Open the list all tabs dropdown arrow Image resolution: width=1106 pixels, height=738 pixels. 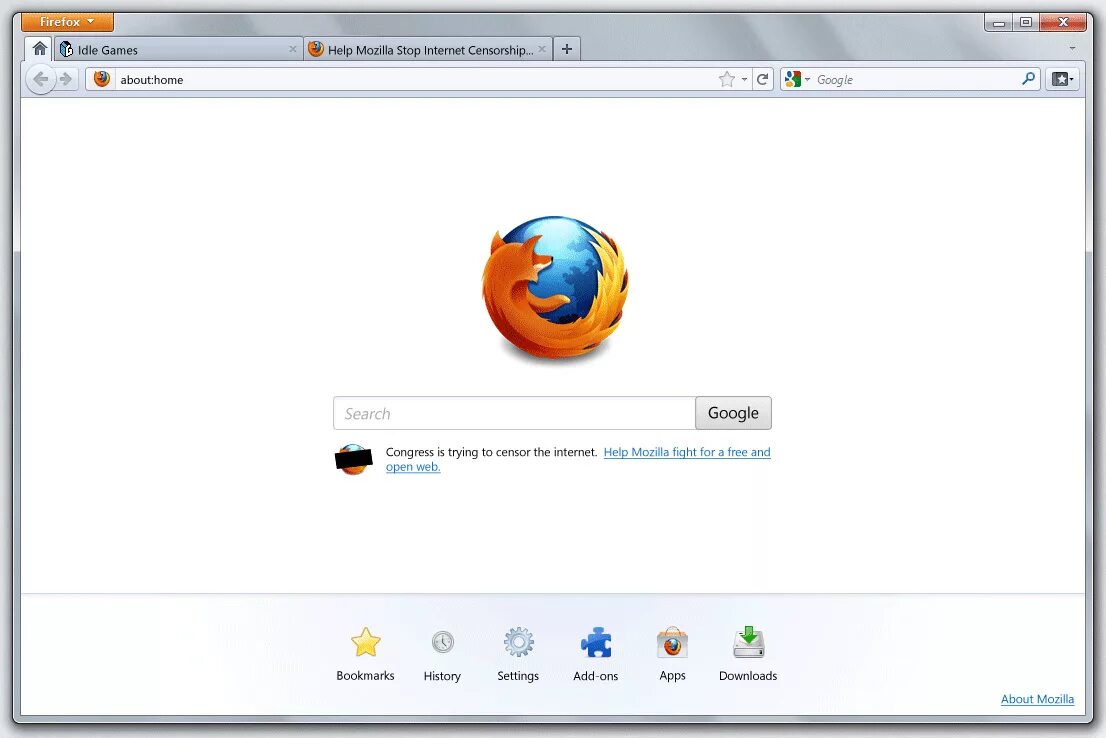[x=1072, y=49]
